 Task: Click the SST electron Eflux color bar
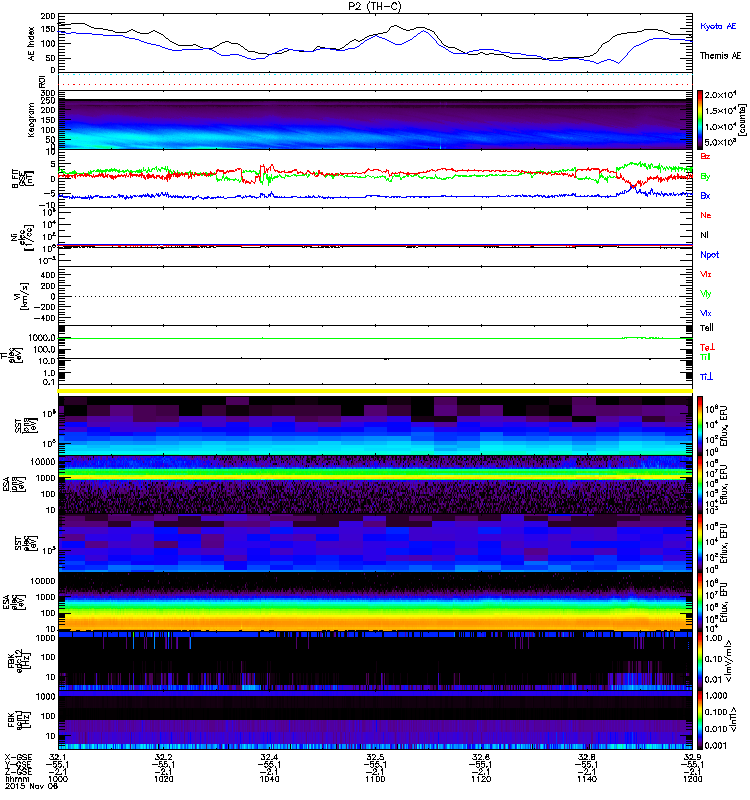700,543
